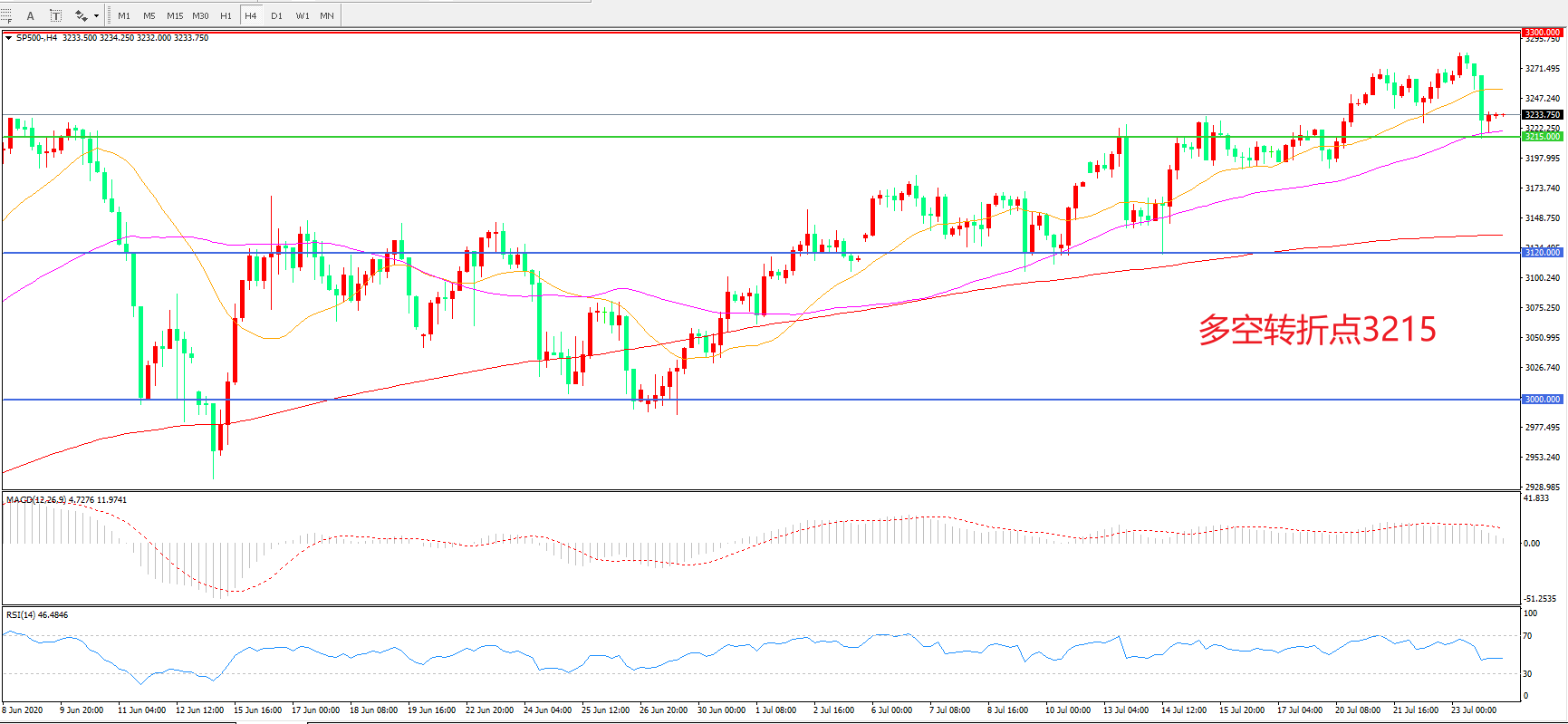Click the red 3300.000 price level label
Viewport: 1568px width, 724px height.
pos(1542,33)
